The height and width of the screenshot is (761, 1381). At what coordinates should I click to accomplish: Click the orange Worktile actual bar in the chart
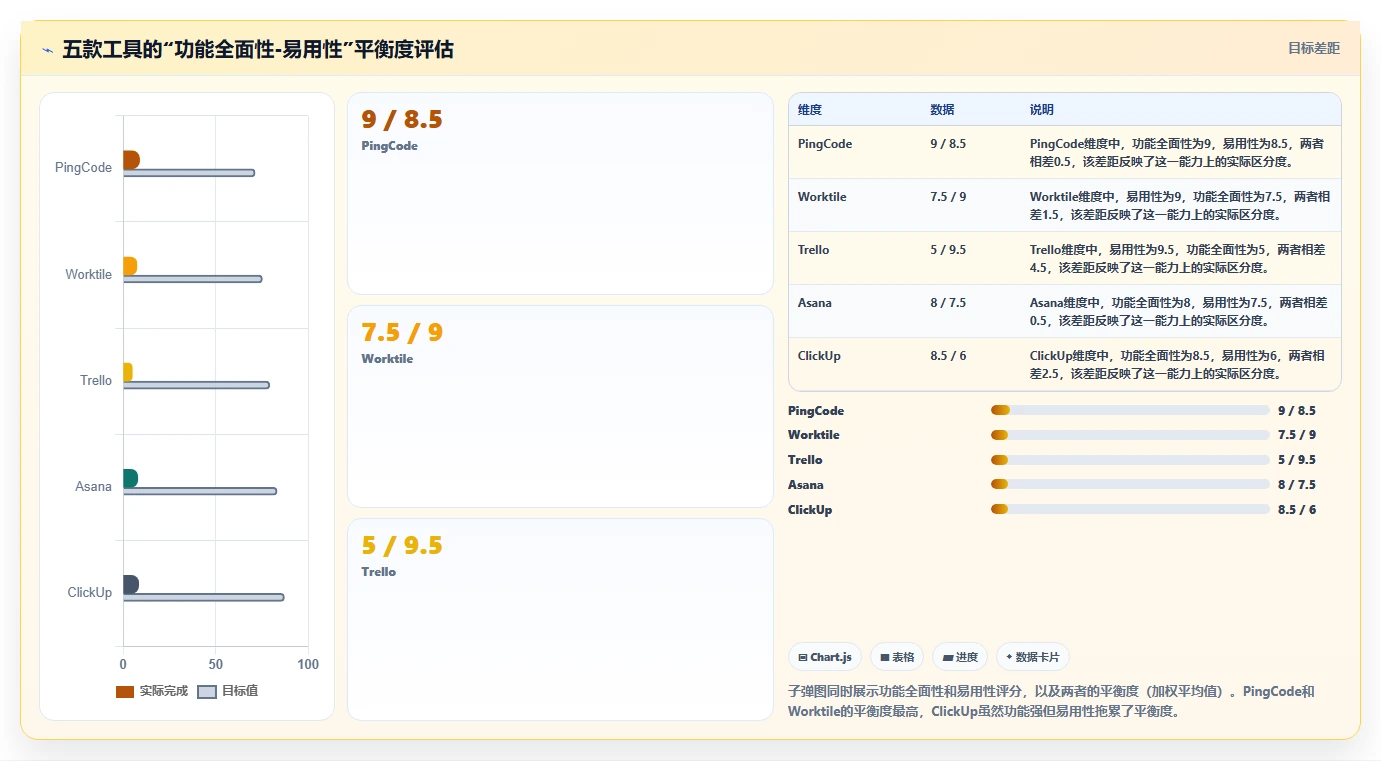(130, 266)
